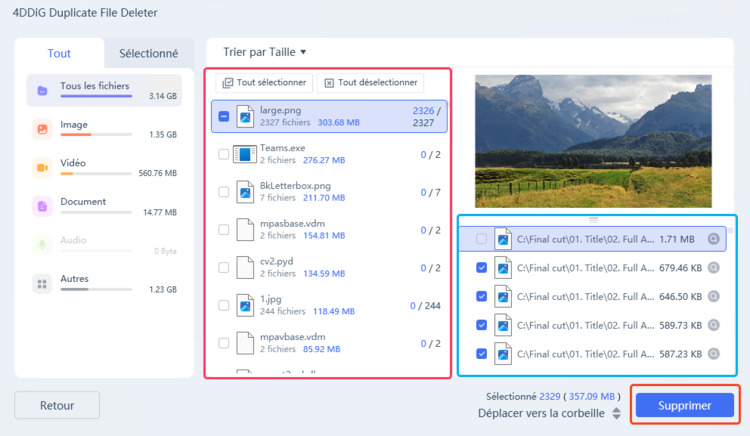Viewport: 750px width, 436px height.
Task: Switch to the Sélectionné tab
Action: tap(148, 54)
